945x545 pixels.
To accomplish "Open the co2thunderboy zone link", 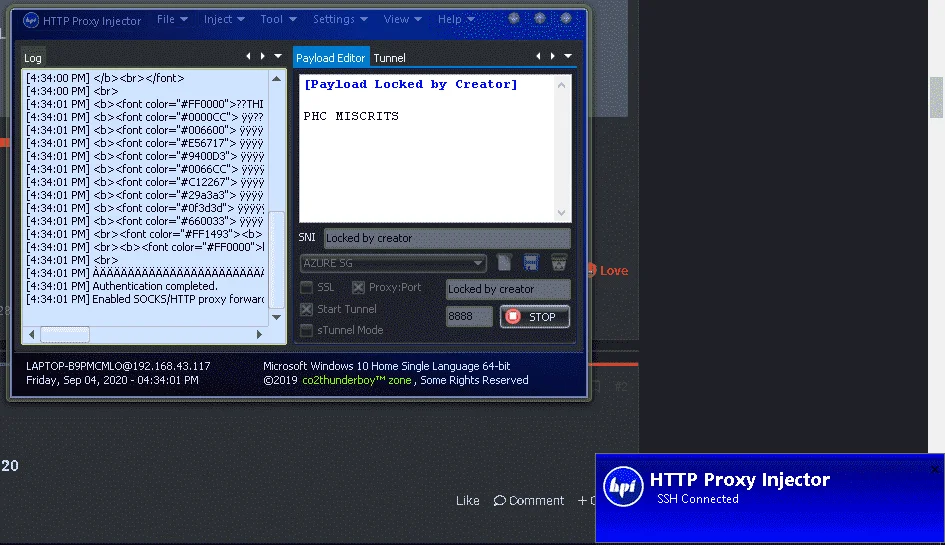I will (x=357, y=380).
